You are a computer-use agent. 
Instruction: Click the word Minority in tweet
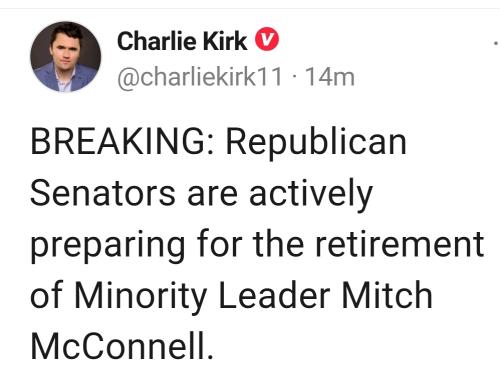click(140, 297)
